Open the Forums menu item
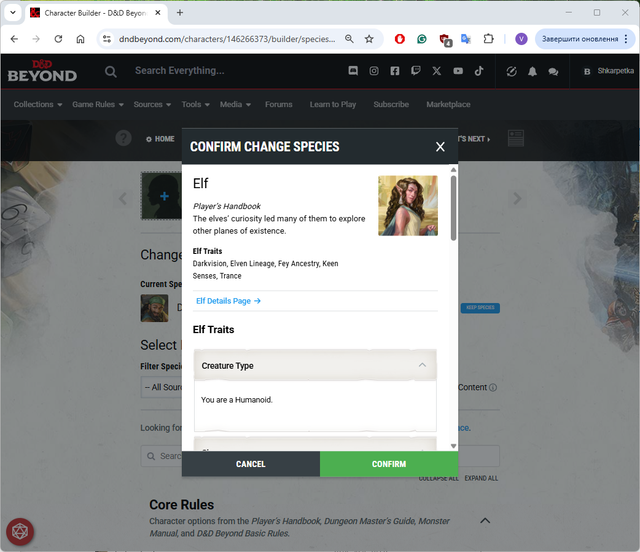The width and height of the screenshot is (640, 552). tap(279, 104)
